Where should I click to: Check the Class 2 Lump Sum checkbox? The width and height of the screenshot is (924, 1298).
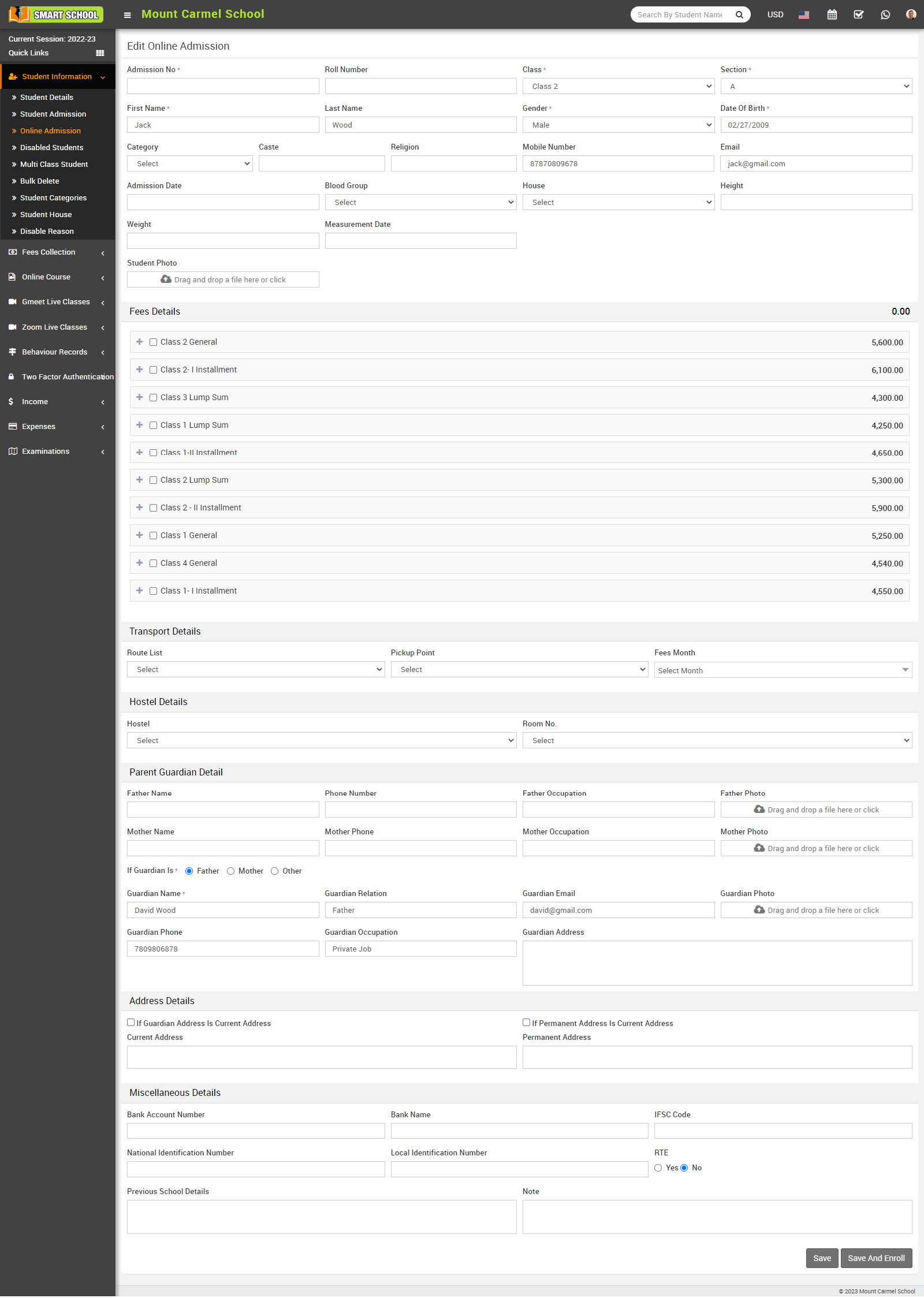click(153, 480)
